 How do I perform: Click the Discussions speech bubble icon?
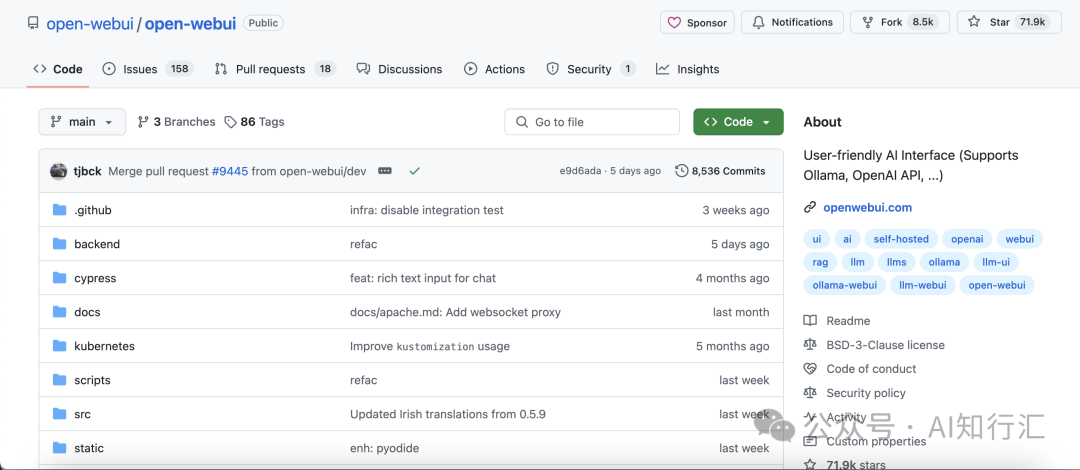[363, 69]
